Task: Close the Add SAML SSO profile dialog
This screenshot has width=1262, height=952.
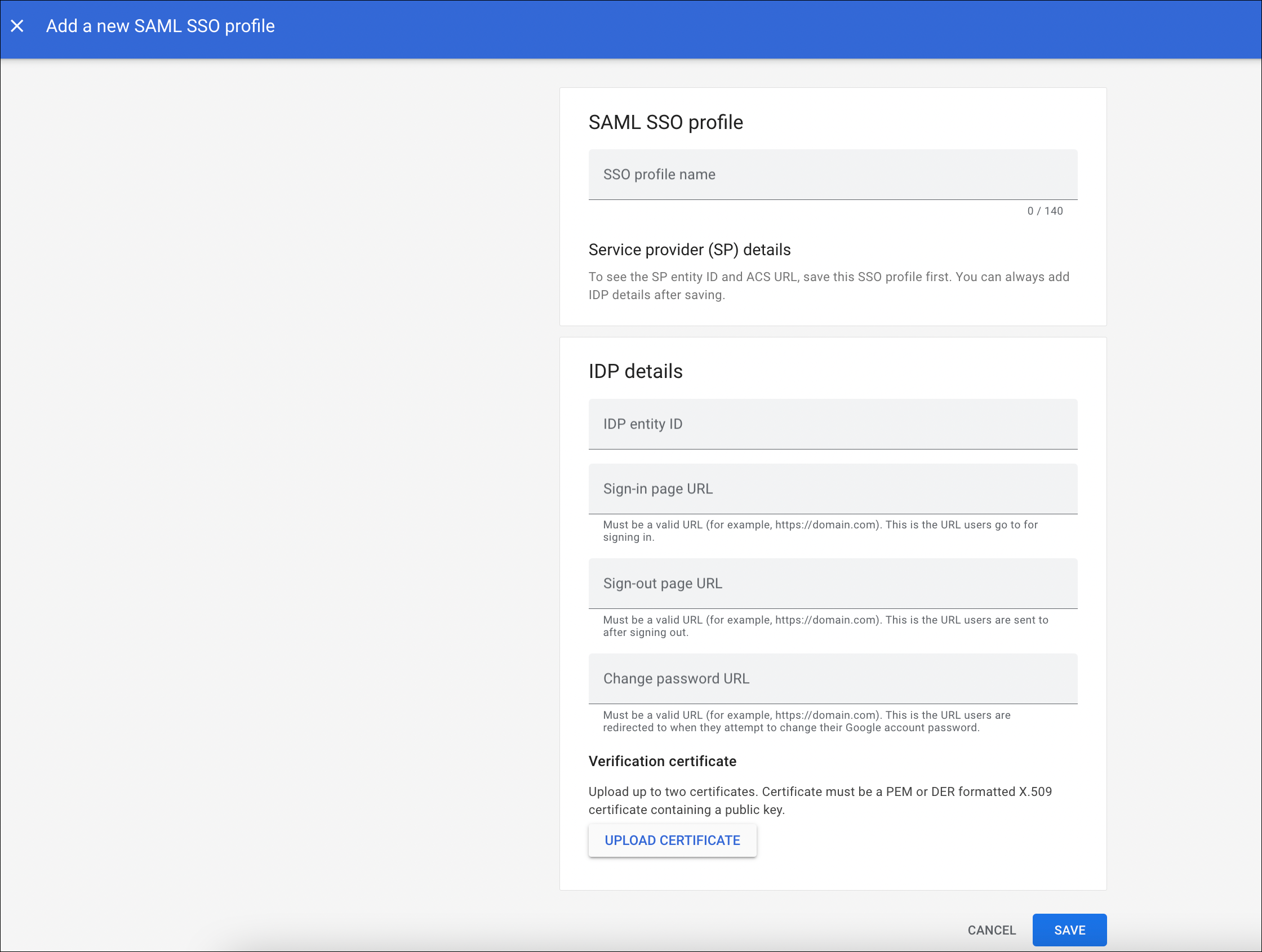Action: click(17, 26)
